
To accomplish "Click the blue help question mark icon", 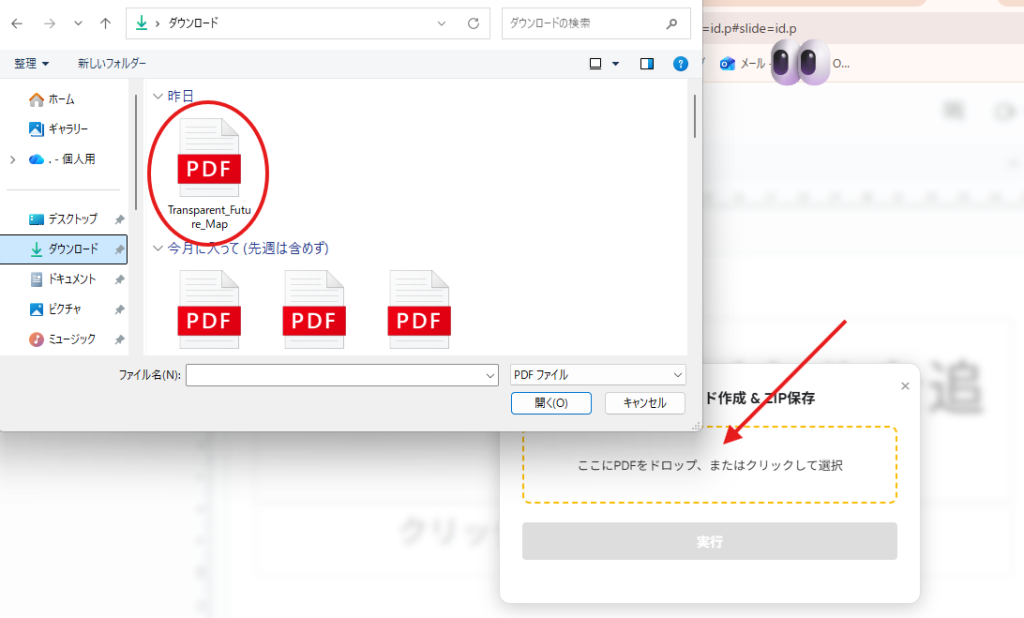I will 680,64.
